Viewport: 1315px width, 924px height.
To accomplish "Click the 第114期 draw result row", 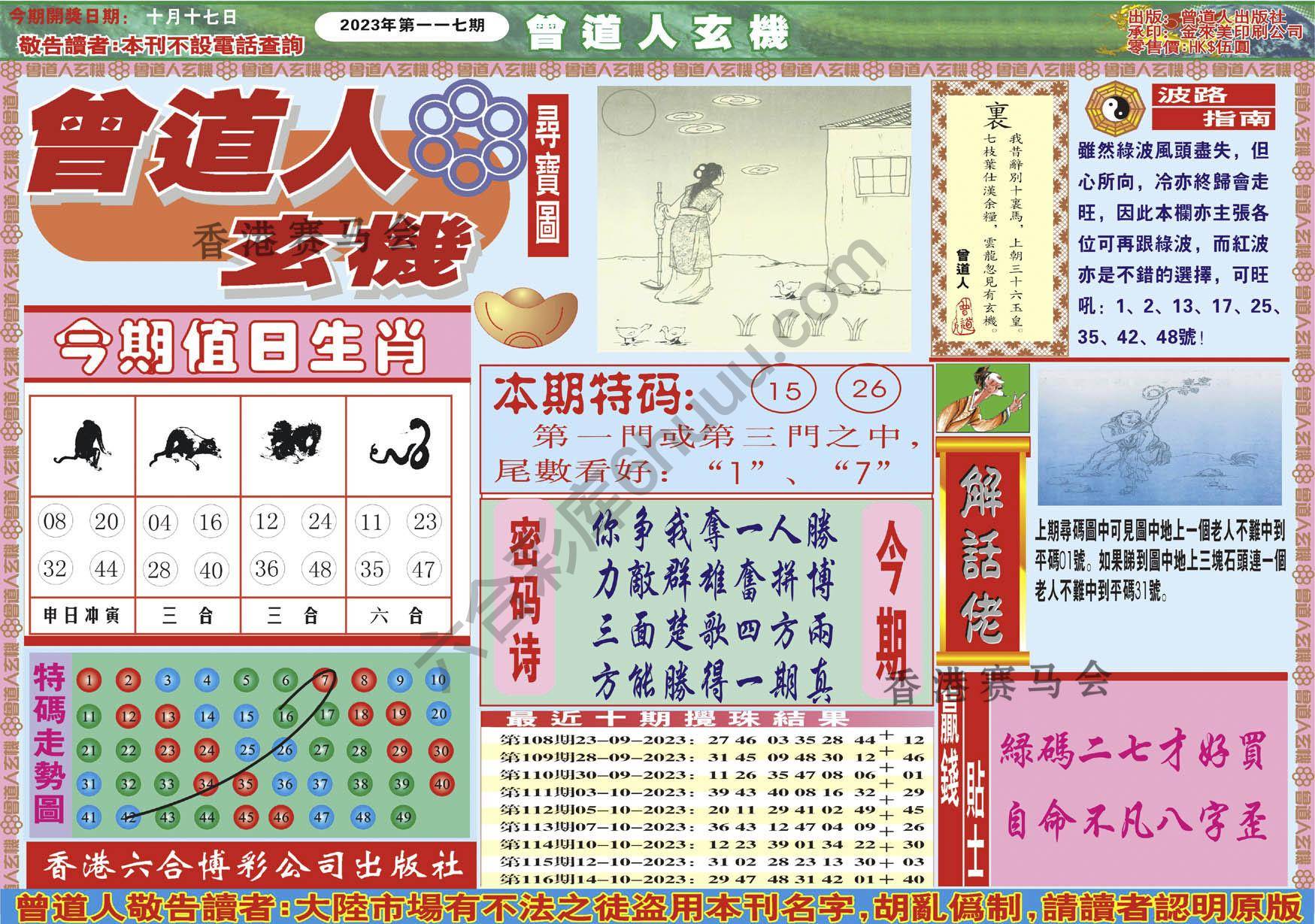I will 713,845.
